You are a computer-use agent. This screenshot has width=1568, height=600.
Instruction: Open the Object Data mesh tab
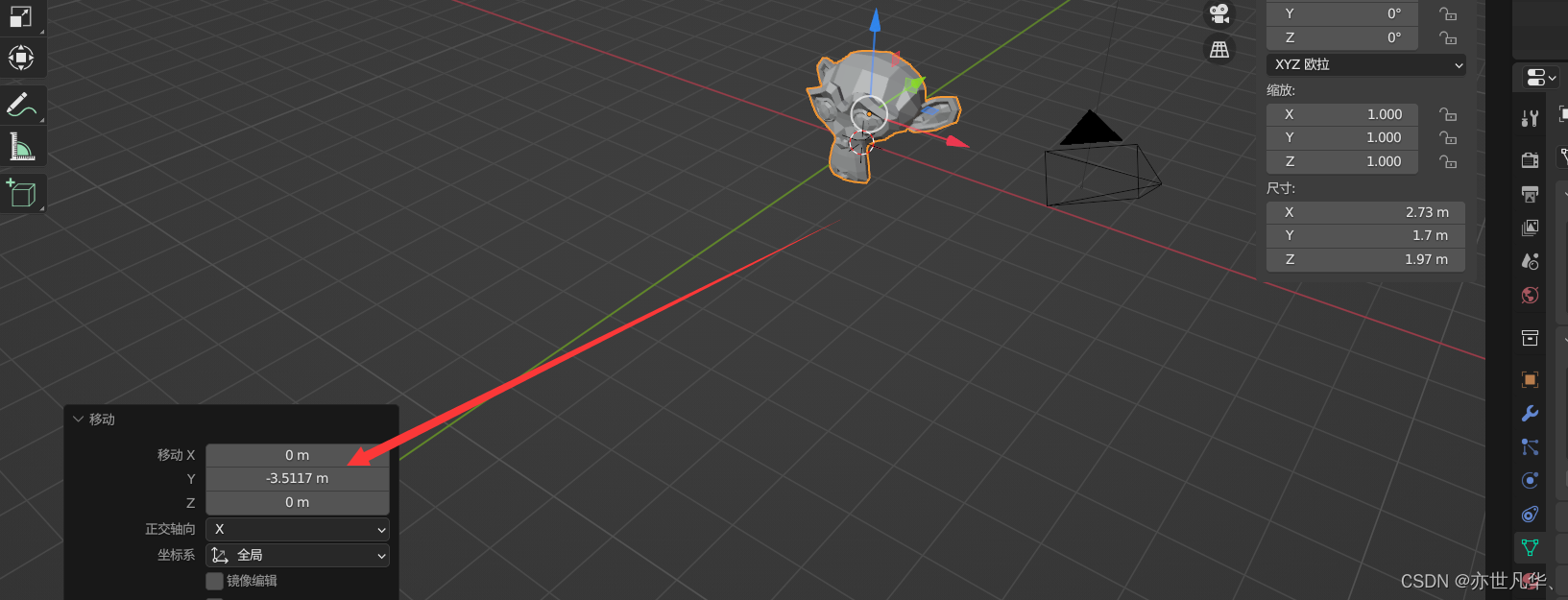click(x=1530, y=547)
